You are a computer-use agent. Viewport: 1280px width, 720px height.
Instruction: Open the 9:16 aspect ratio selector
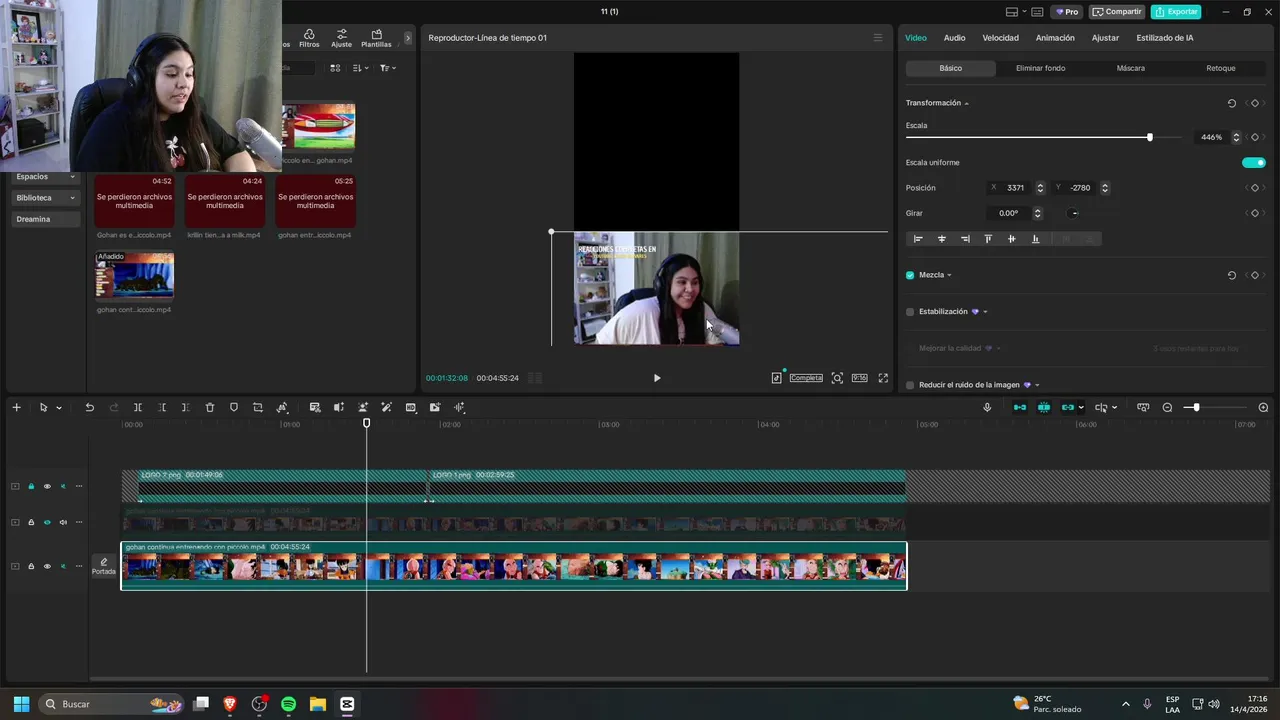pos(859,378)
